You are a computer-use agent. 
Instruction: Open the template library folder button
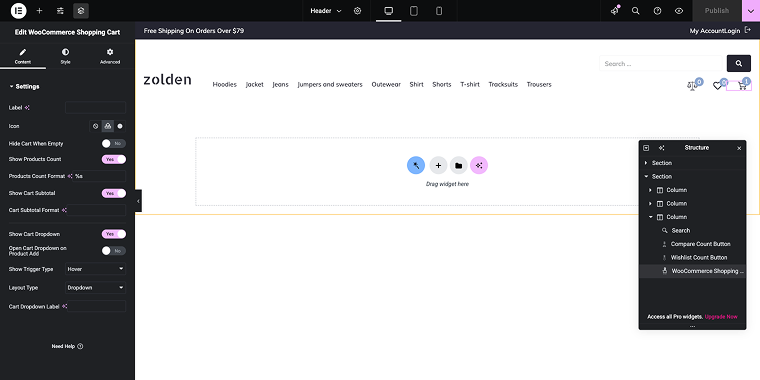(459, 166)
